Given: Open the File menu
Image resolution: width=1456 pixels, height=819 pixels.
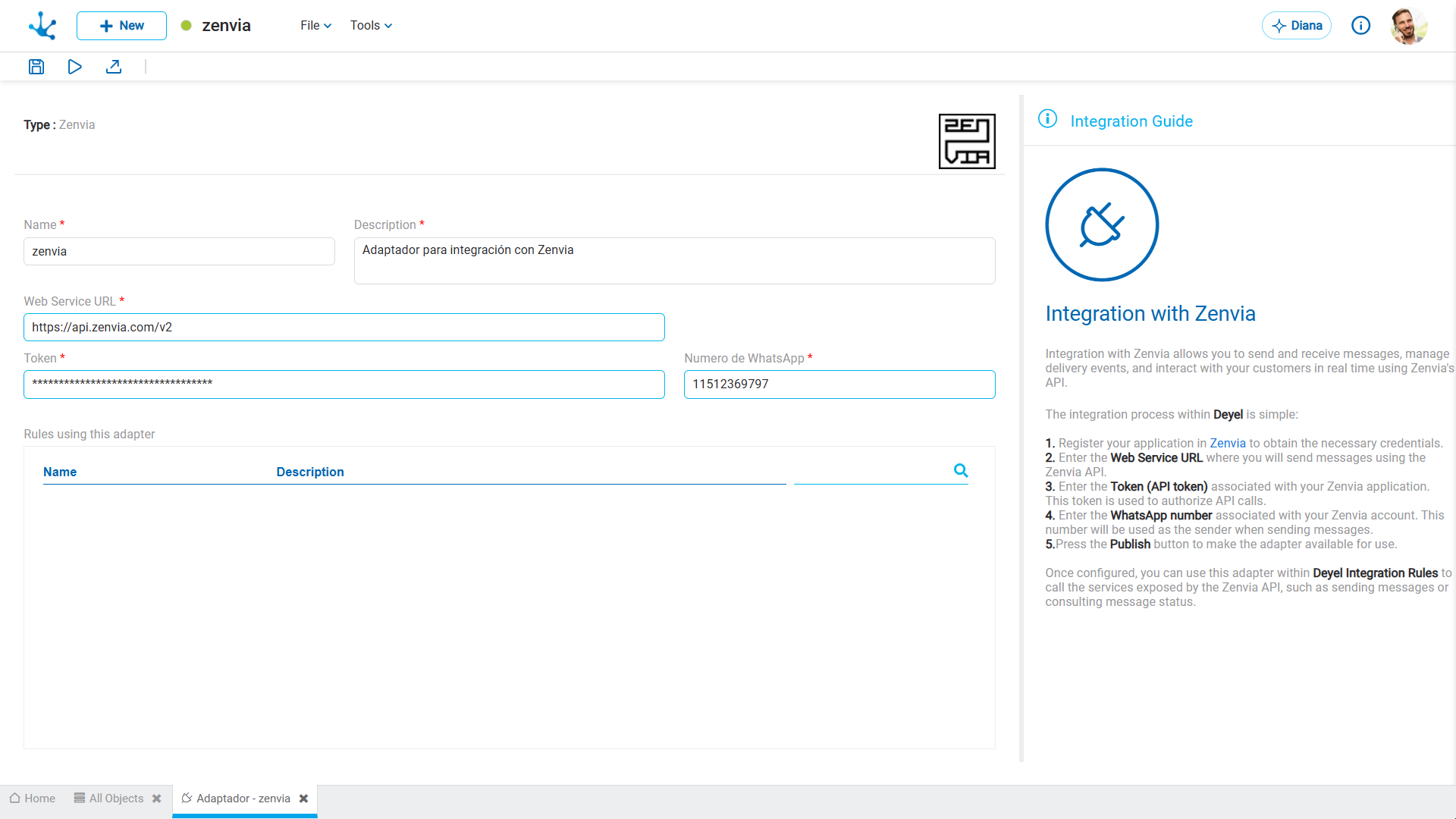Looking at the screenshot, I should click(315, 26).
